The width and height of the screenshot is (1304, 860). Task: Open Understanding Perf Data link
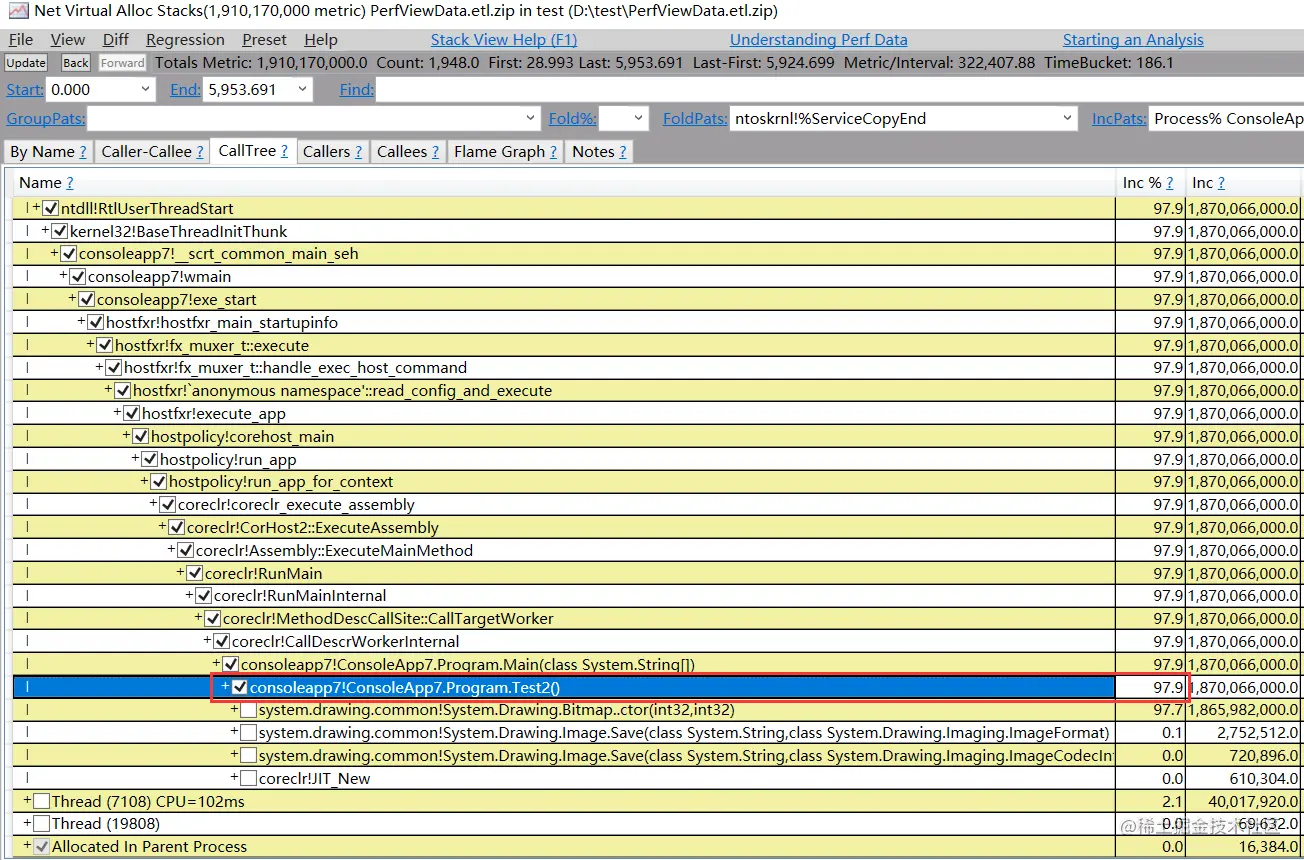pyautogui.click(x=819, y=40)
